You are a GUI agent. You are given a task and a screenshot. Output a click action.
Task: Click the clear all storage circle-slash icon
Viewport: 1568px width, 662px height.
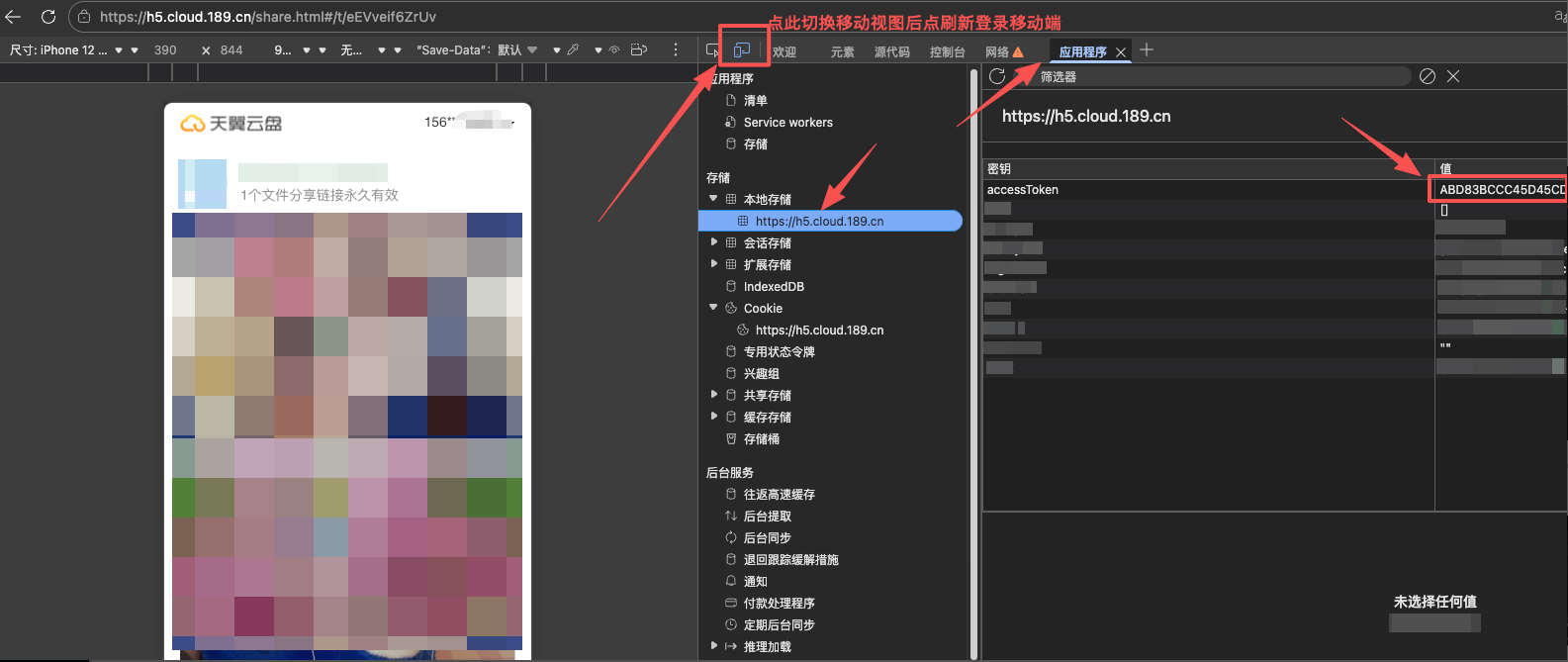click(x=1428, y=76)
